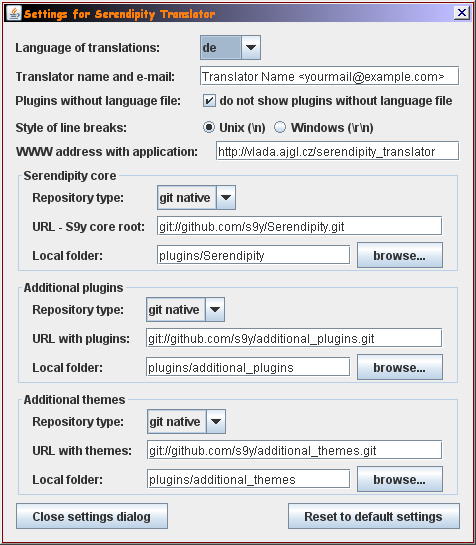Toggle do not show plugins without language file
Image resolution: width=476 pixels, height=545 pixels.
pyautogui.click(x=209, y=101)
